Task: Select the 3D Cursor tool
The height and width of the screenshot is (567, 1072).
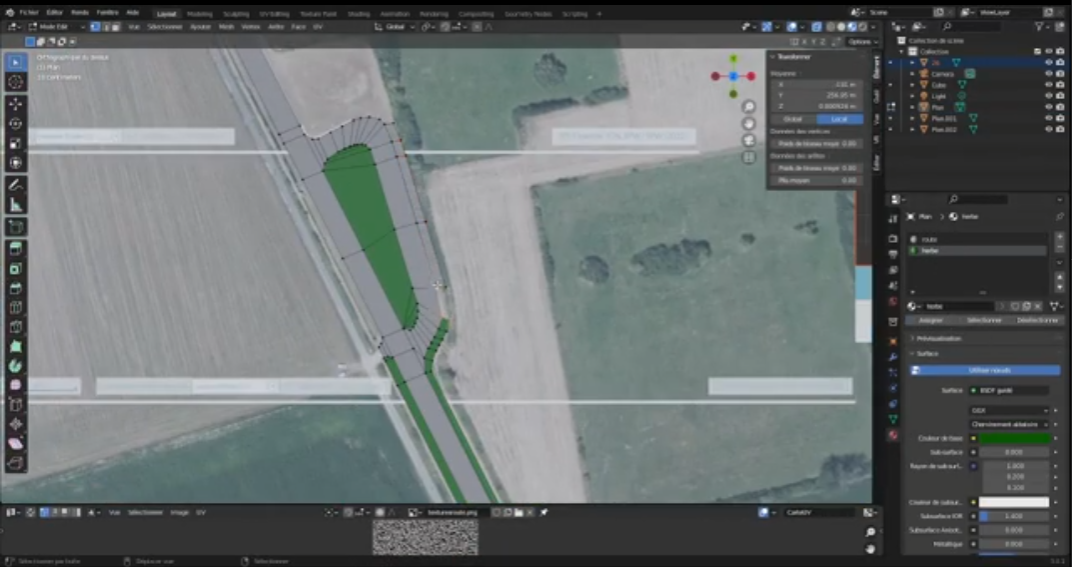Action: pos(16,82)
